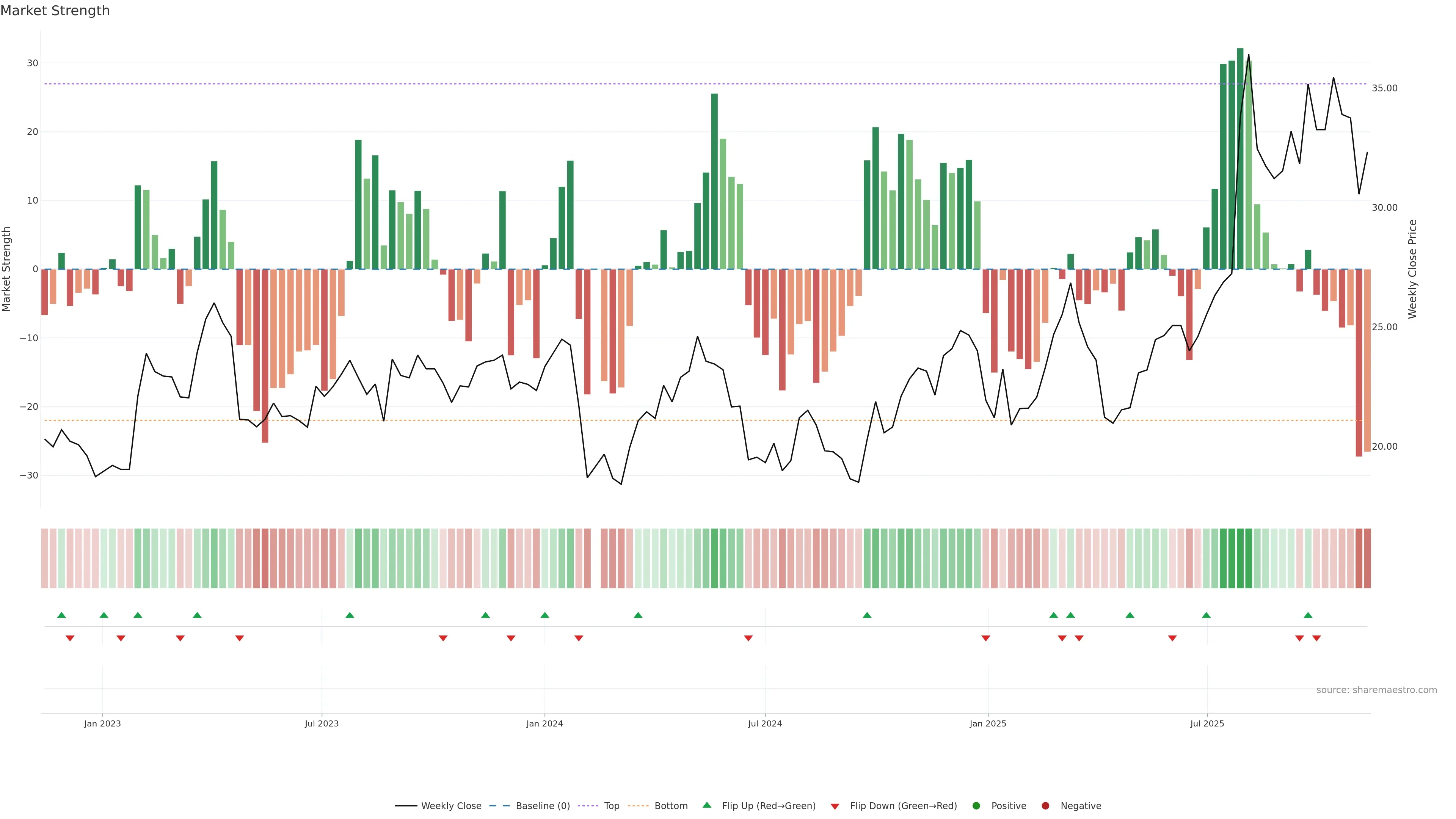The image size is (1456, 819).
Task: Toggle the Flip Down (Green→Red) legend label
Action: pos(903,806)
